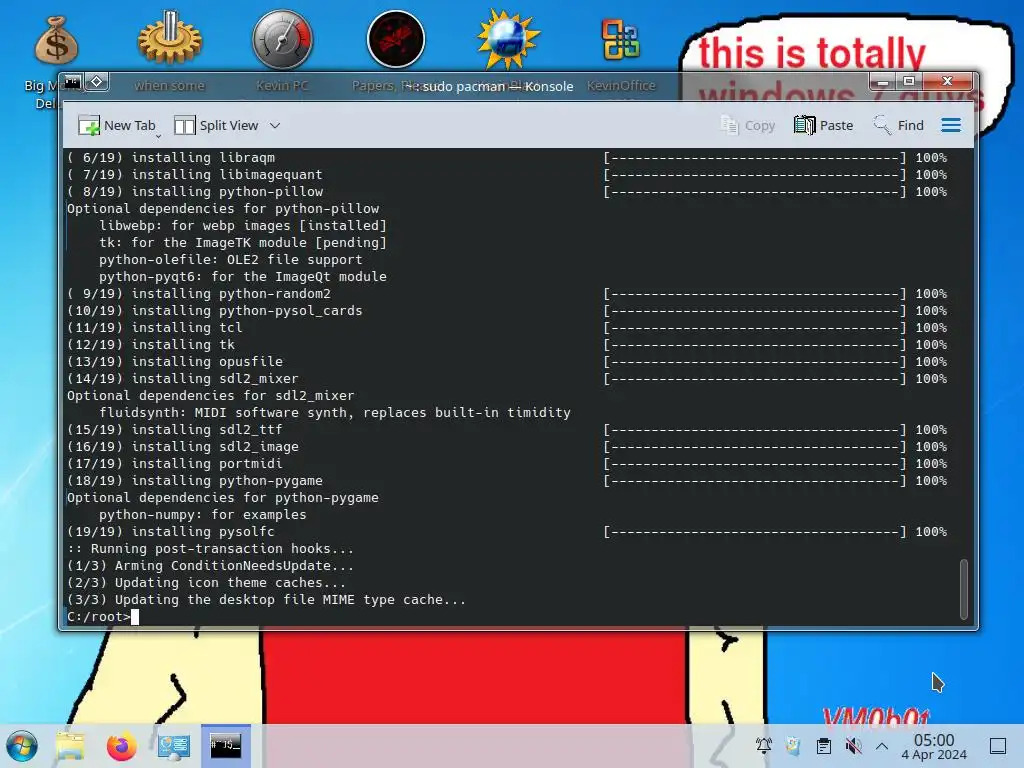Viewport: 1024px width, 768px height.
Task: Expand the New Tab profile dropdown arrow
Action: point(158,136)
